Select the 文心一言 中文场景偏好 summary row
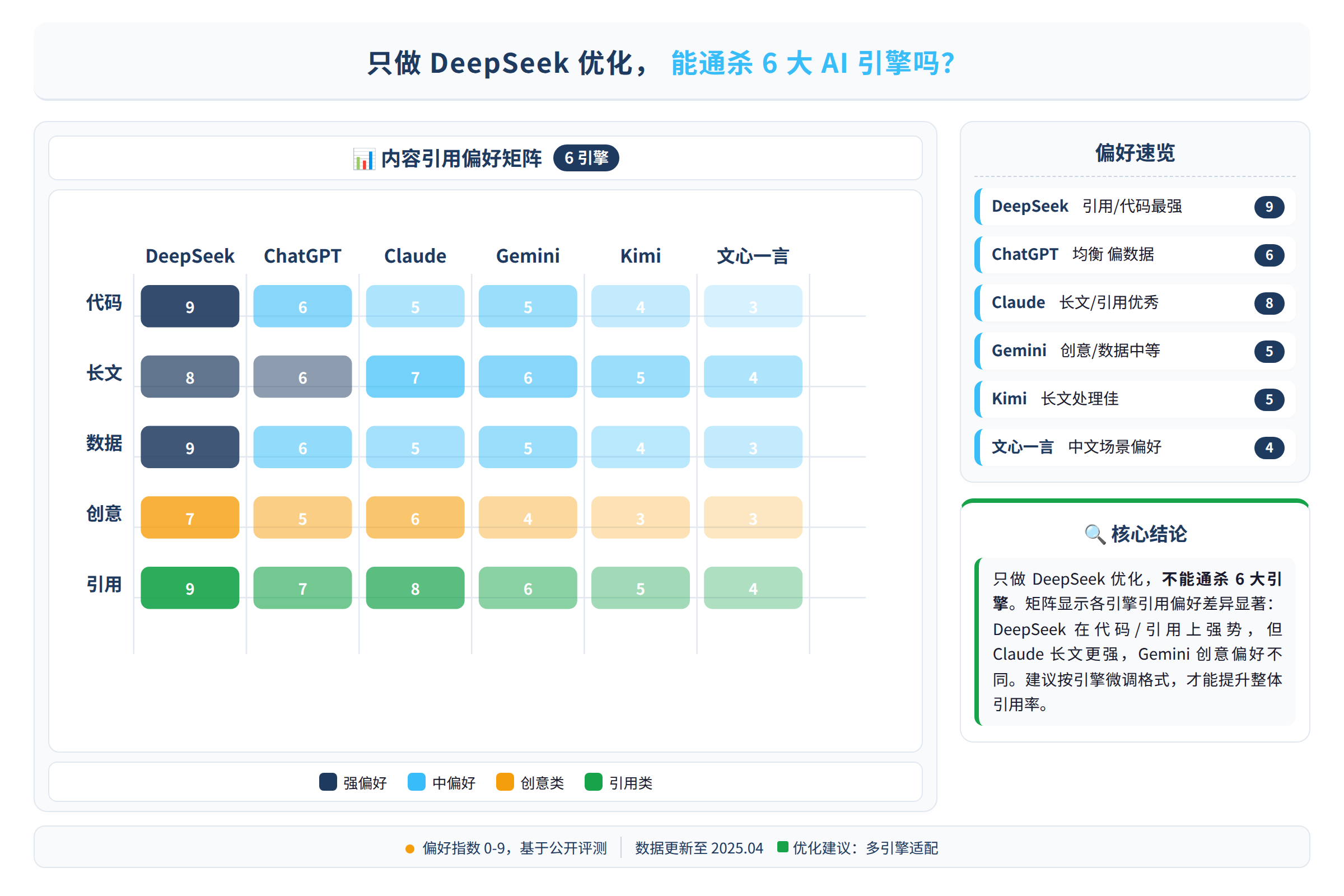The width and height of the screenshot is (1344, 896). tap(1135, 447)
